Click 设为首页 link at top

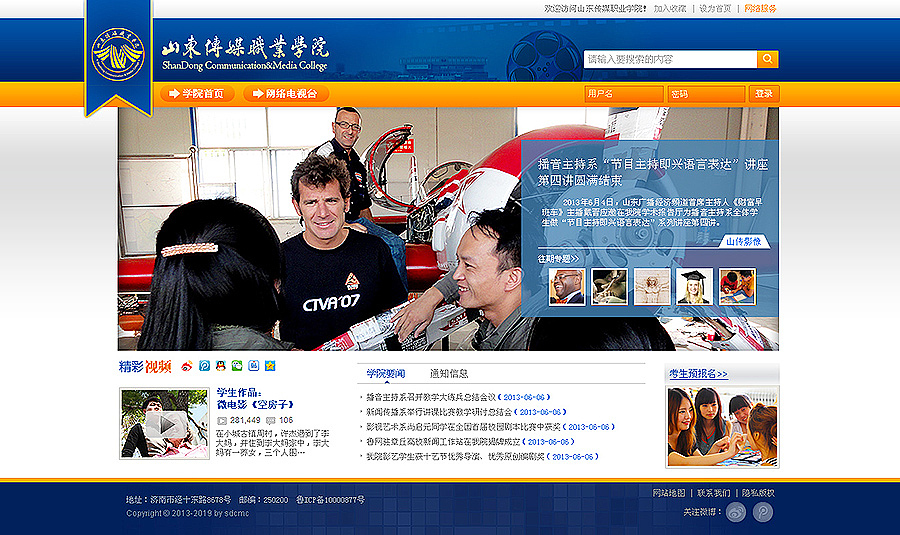(715, 9)
